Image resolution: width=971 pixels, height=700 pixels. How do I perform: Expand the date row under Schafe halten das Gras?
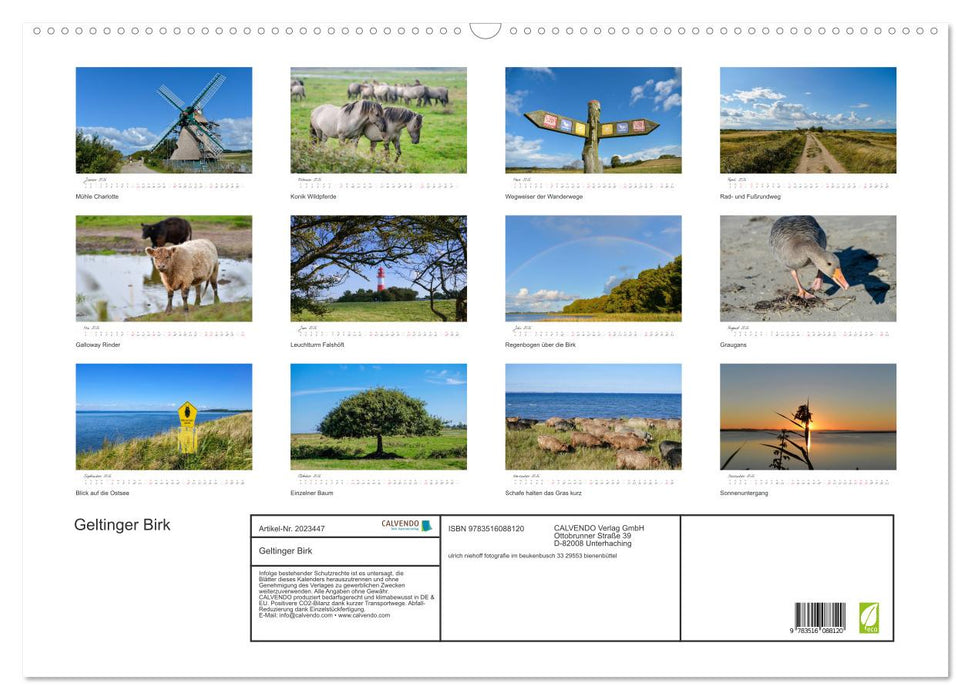point(592,480)
